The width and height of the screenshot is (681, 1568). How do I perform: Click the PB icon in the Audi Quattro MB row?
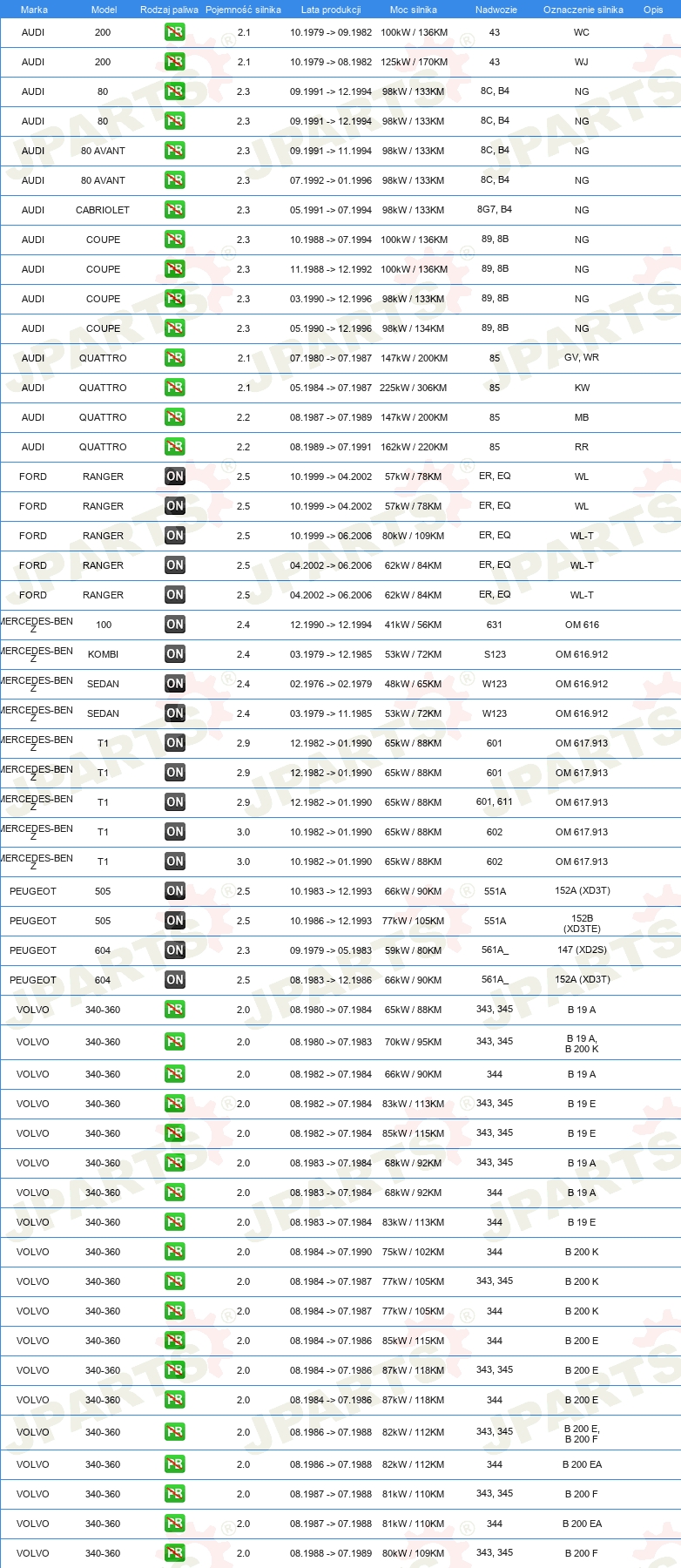175,417
